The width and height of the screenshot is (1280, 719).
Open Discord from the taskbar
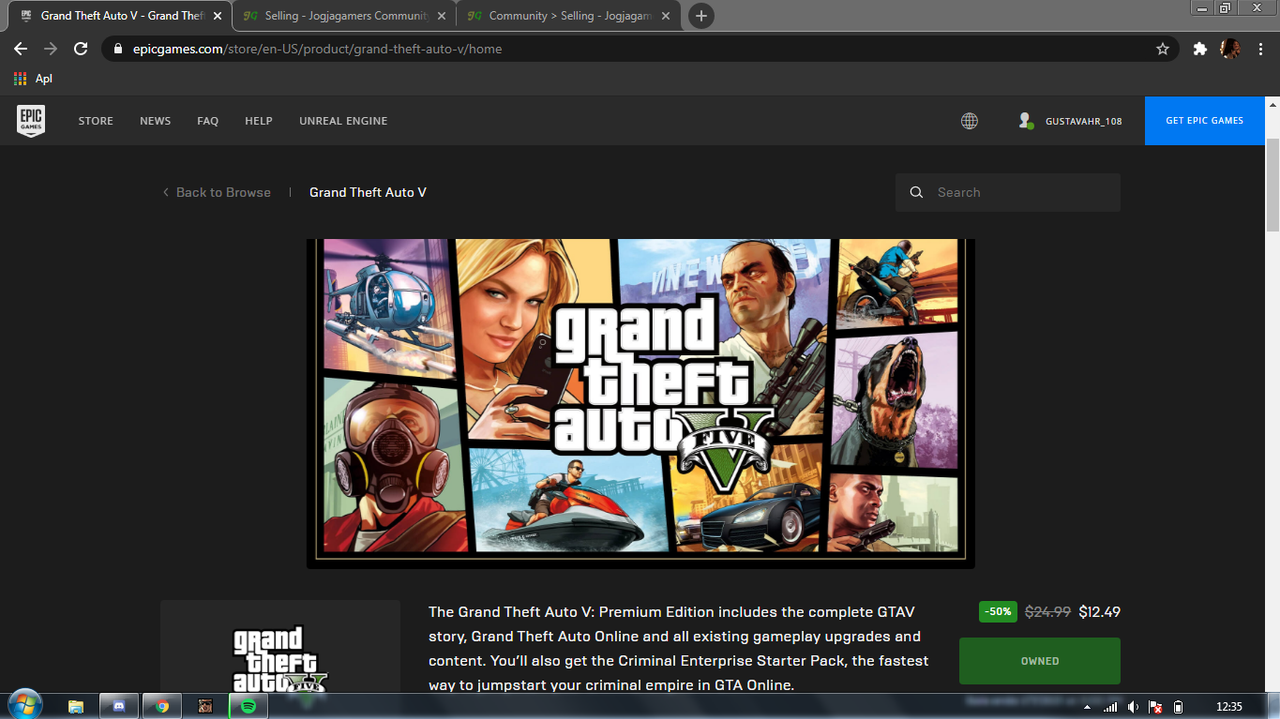tap(119, 706)
